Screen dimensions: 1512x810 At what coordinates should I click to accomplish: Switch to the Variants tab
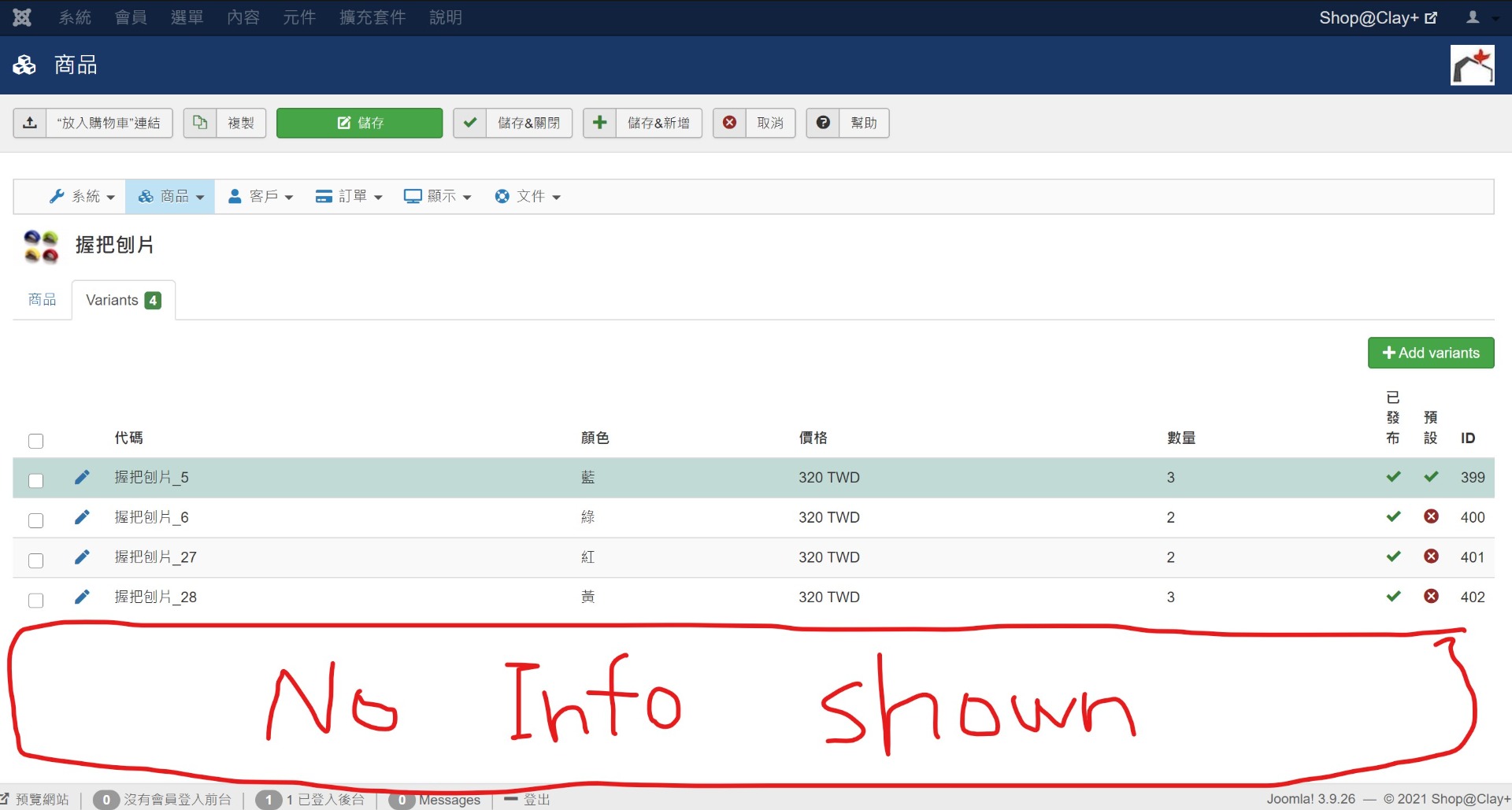tap(124, 300)
